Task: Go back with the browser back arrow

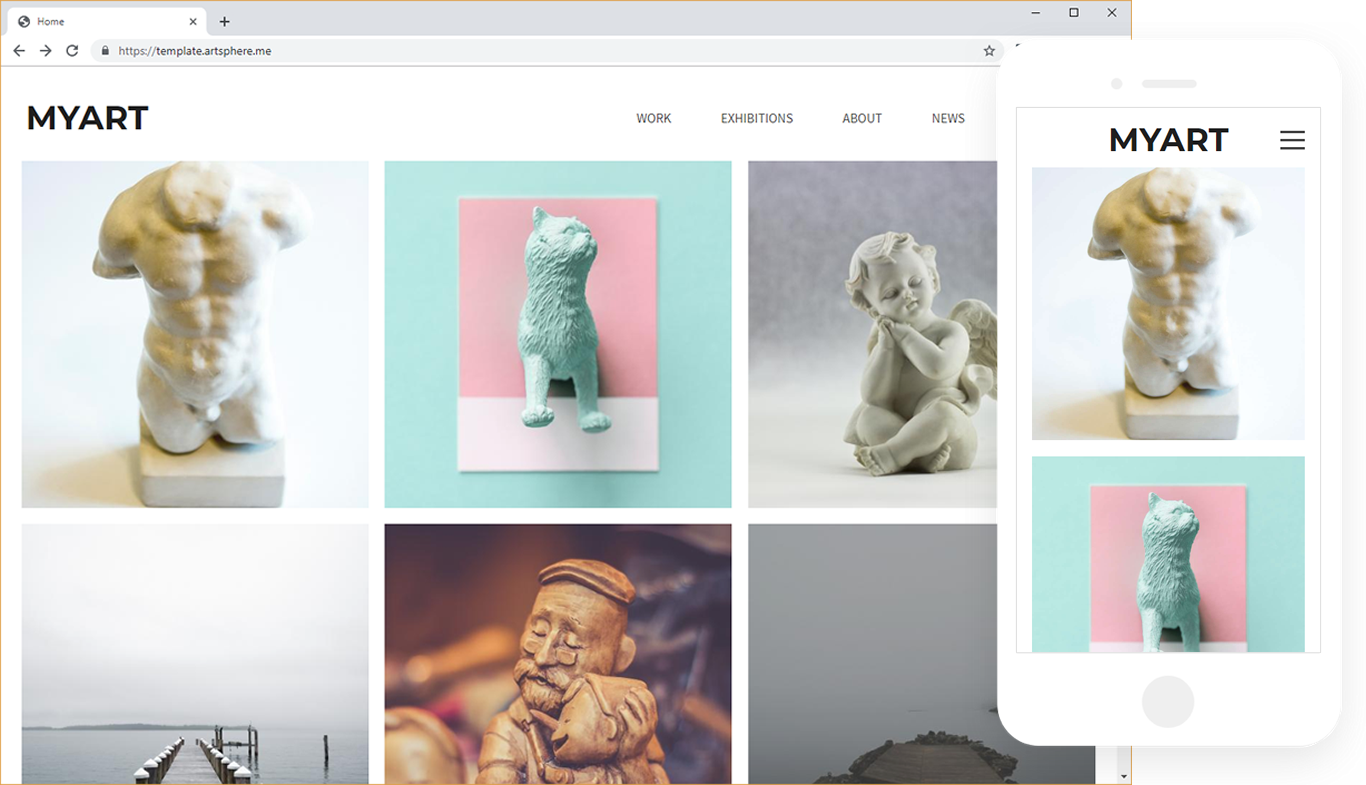Action: pos(19,51)
